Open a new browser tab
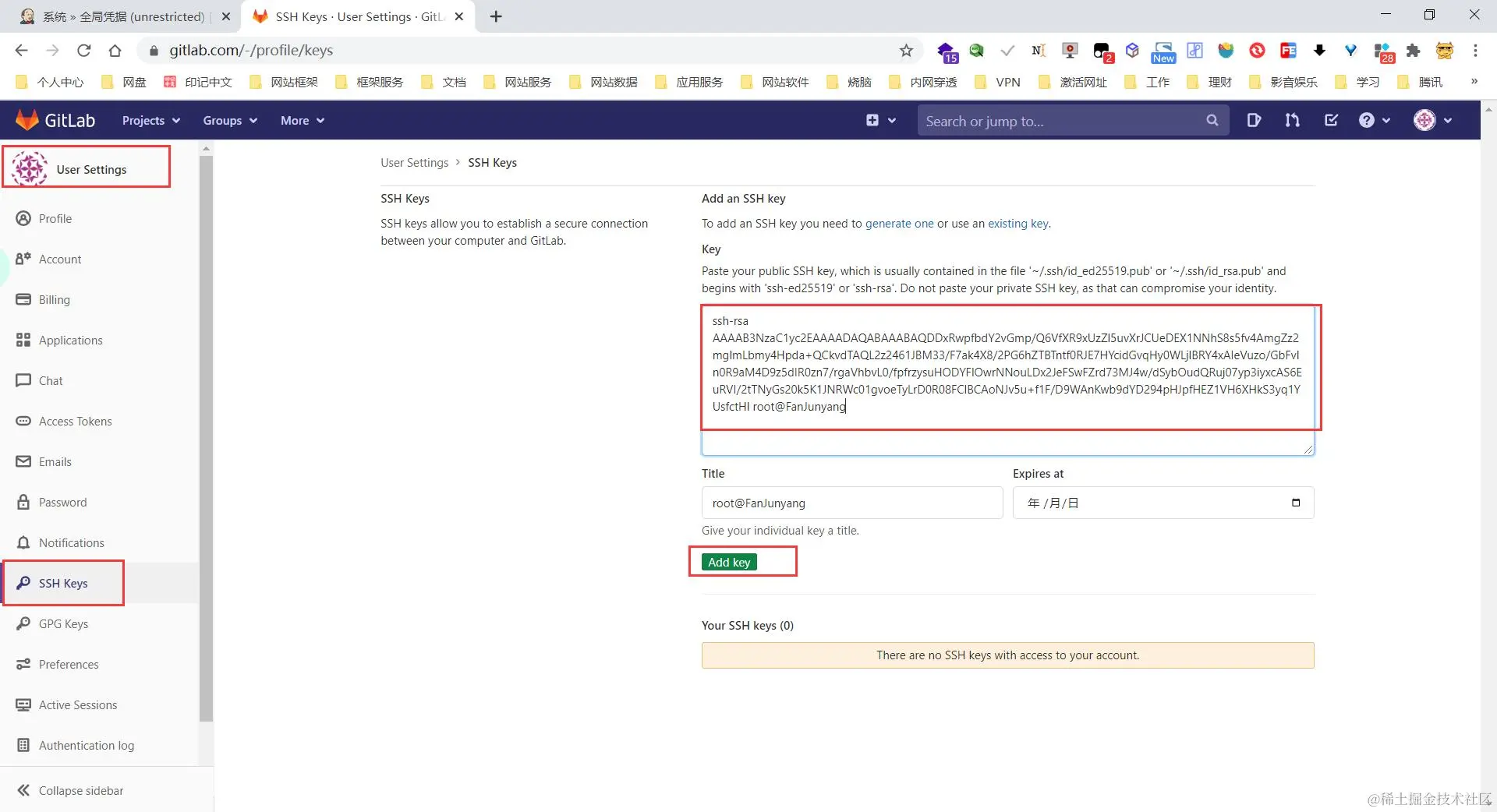The width and height of the screenshot is (1497, 812). (x=496, y=16)
